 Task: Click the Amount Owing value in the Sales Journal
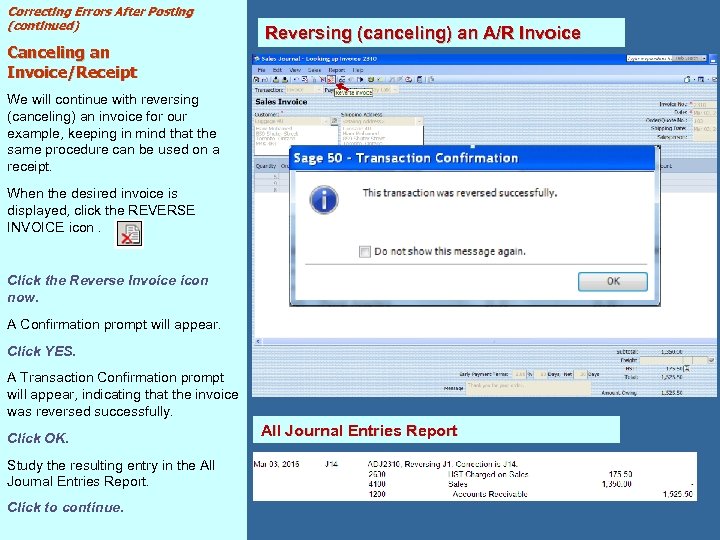(671, 393)
